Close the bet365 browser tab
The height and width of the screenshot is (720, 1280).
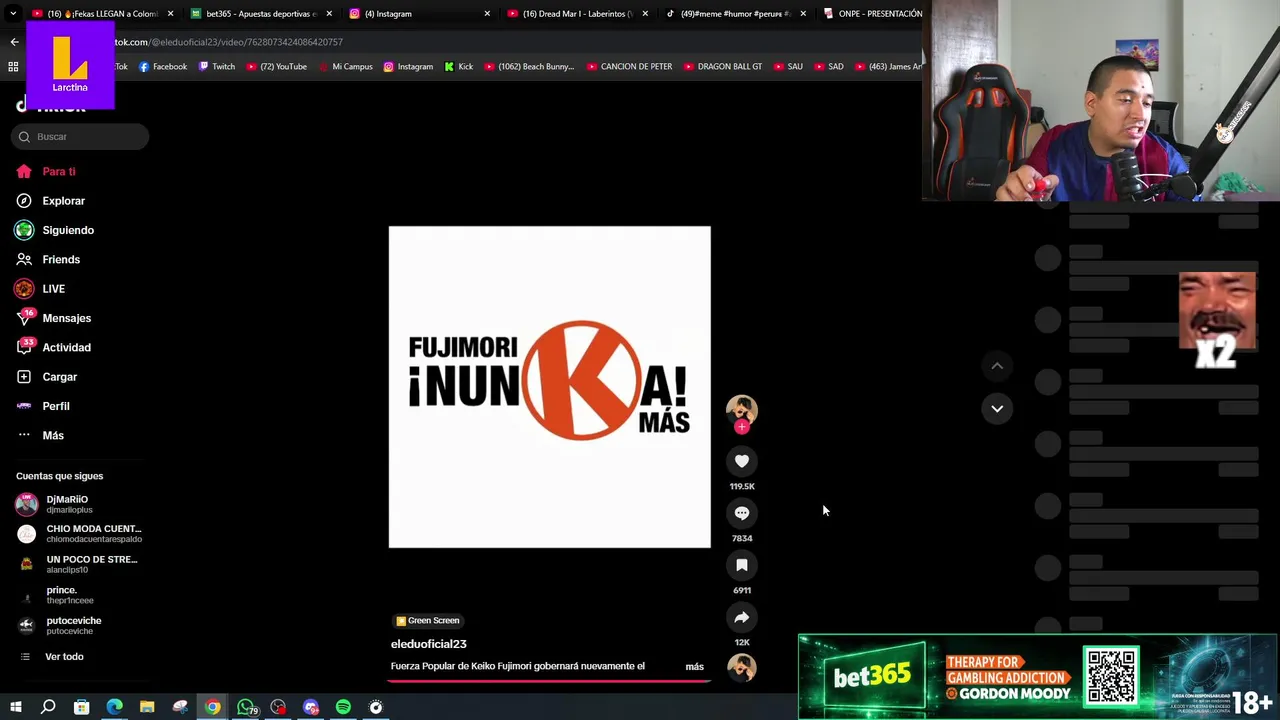click(x=329, y=14)
